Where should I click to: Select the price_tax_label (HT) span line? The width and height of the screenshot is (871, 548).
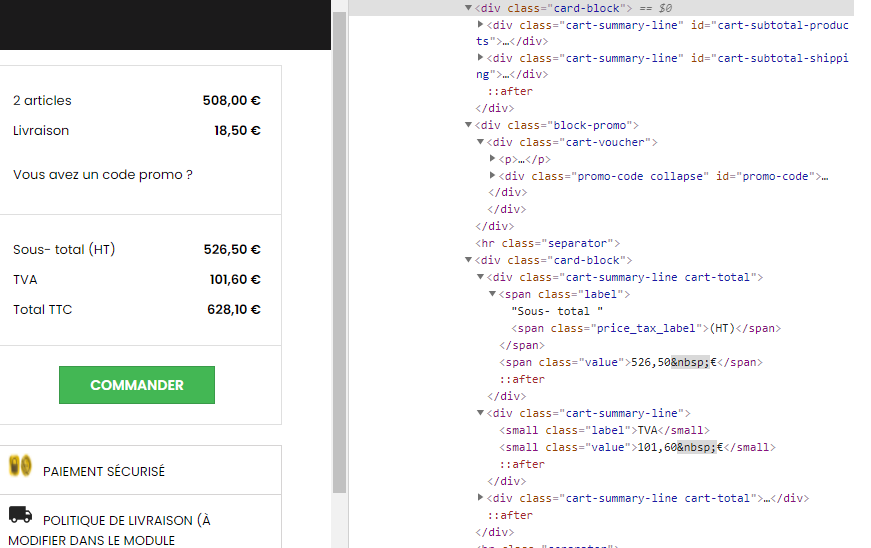click(x=646, y=328)
